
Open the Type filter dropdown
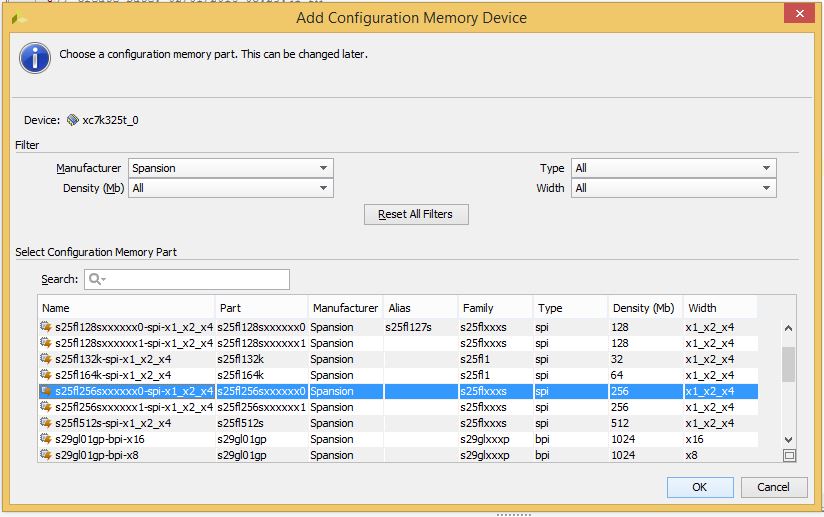(x=674, y=168)
